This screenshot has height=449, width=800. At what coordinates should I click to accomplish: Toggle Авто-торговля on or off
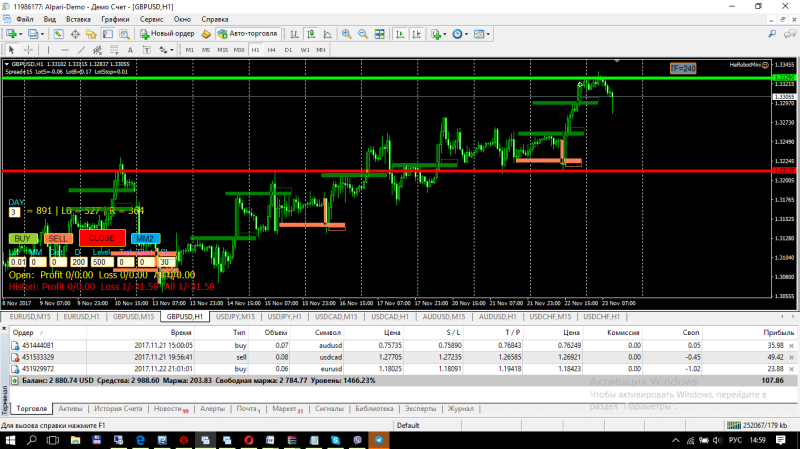click(x=247, y=34)
